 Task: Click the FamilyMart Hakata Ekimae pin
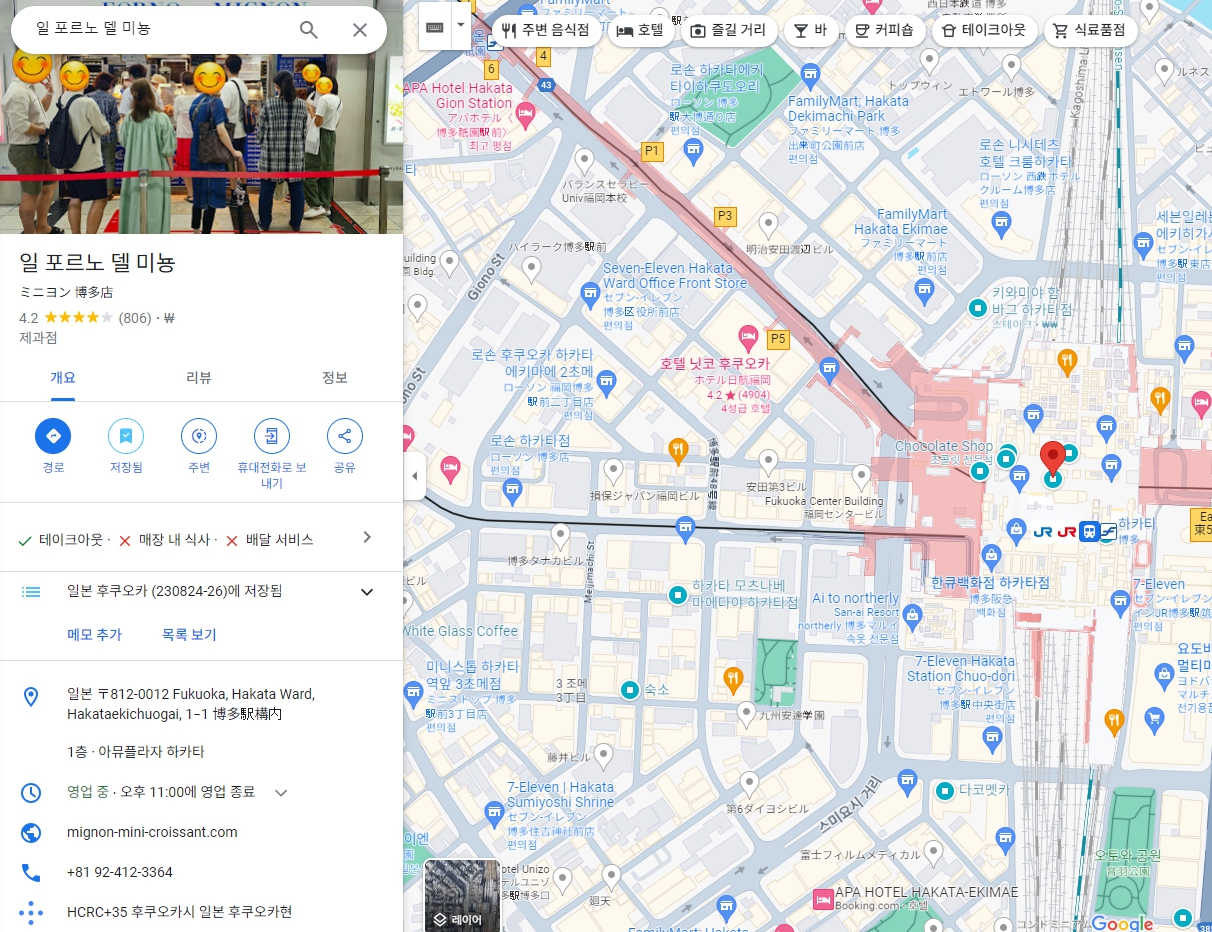(x=925, y=292)
